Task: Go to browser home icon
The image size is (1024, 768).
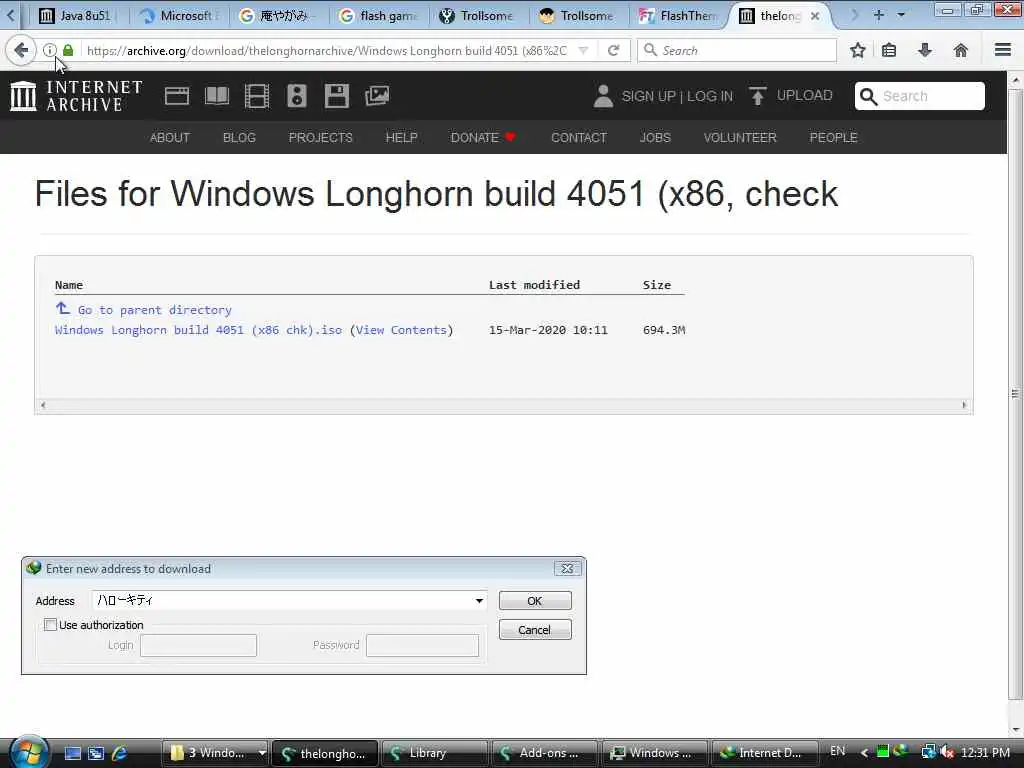Action: pyautogui.click(x=961, y=50)
